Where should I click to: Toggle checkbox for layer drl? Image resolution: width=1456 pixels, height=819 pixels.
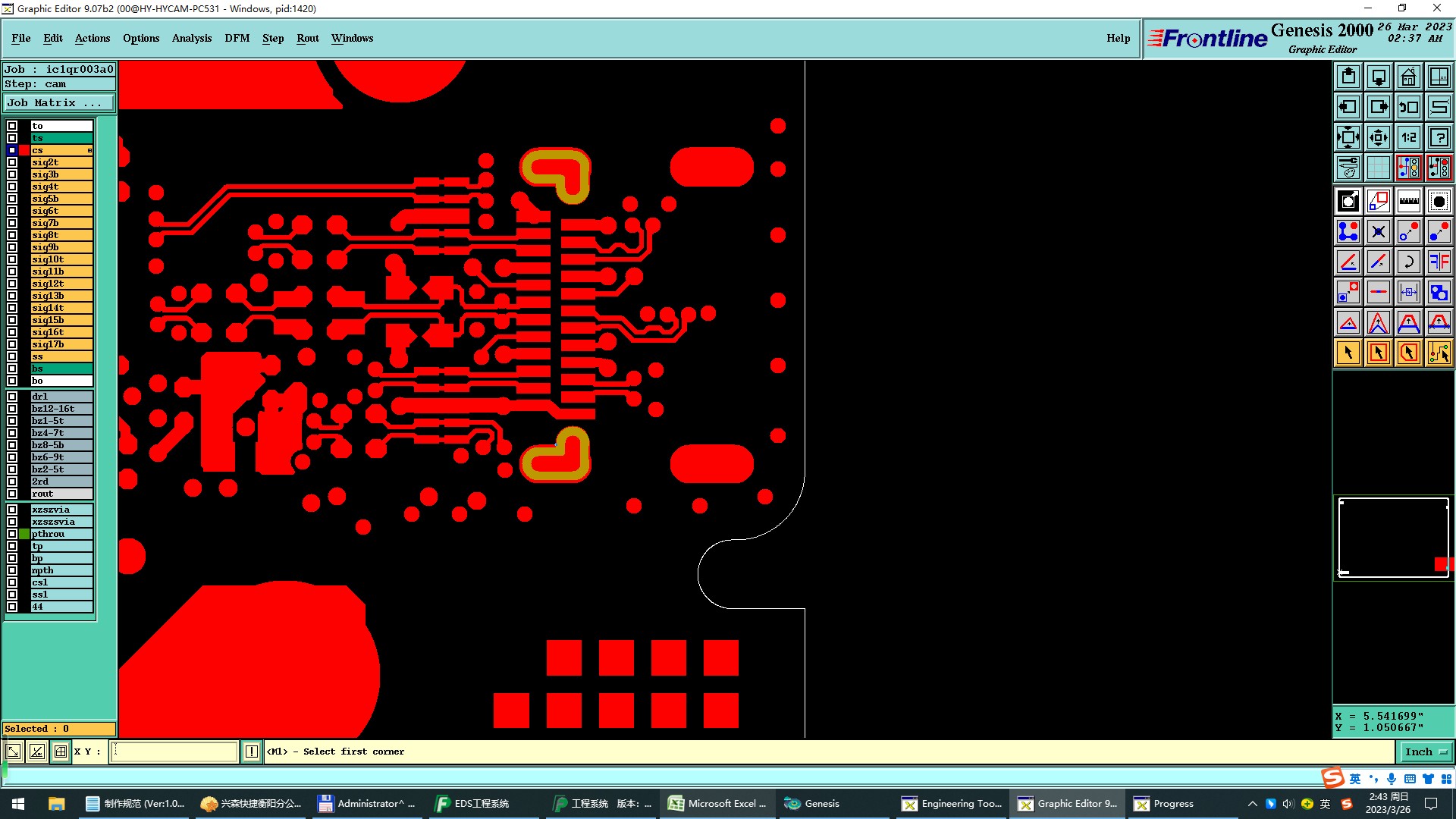click(x=12, y=397)
